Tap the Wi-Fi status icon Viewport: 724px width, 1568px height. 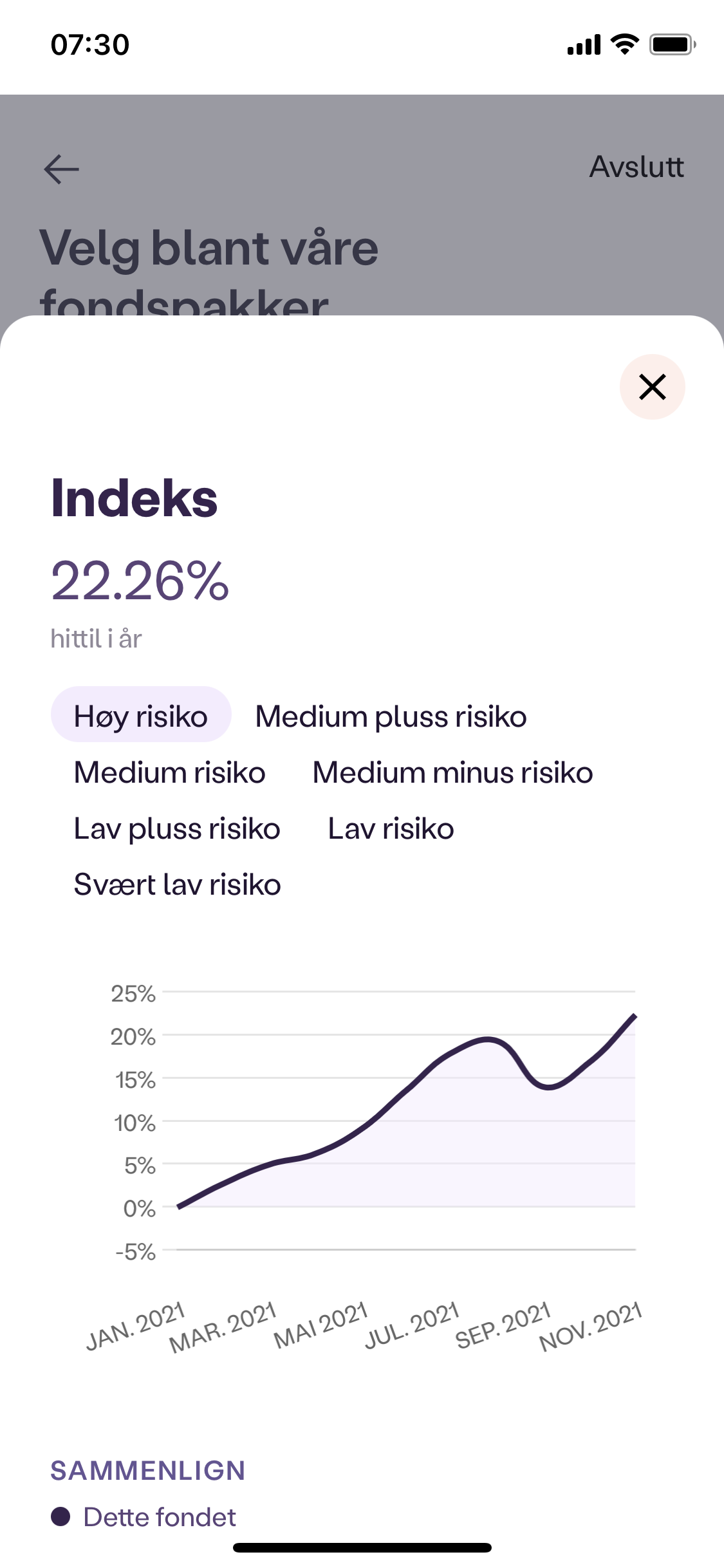624,44
